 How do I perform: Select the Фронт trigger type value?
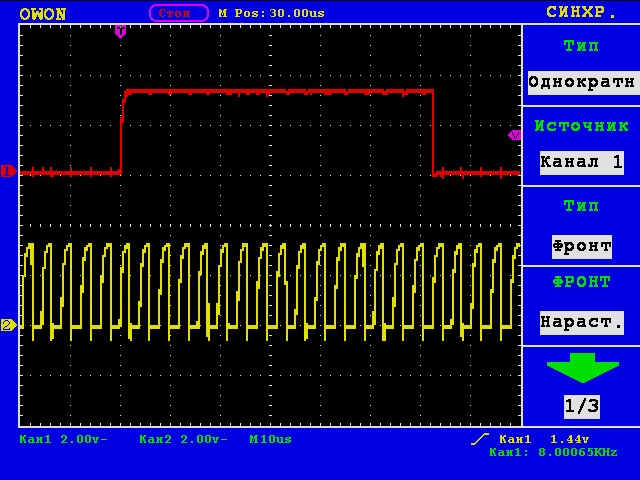tap(582, 247)
